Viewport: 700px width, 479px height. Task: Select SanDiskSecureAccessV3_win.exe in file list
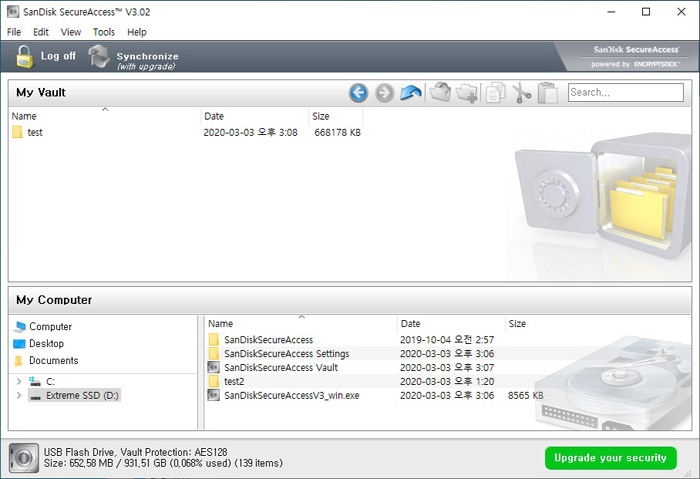[x=291, y=396]
